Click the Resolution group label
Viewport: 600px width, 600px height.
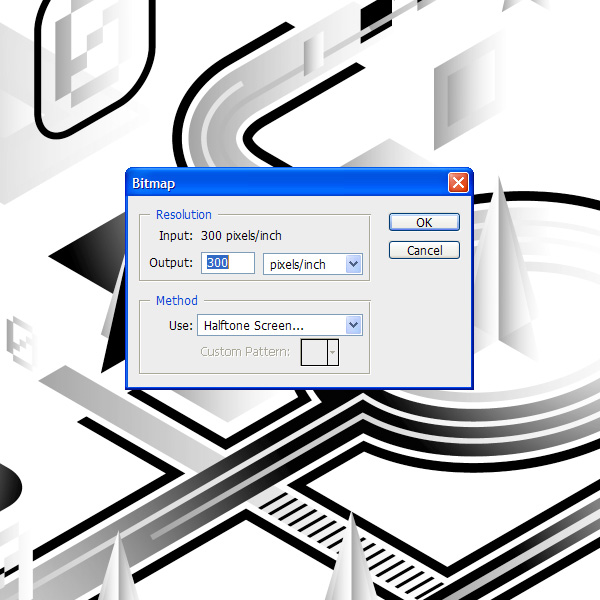pos(184,215)
